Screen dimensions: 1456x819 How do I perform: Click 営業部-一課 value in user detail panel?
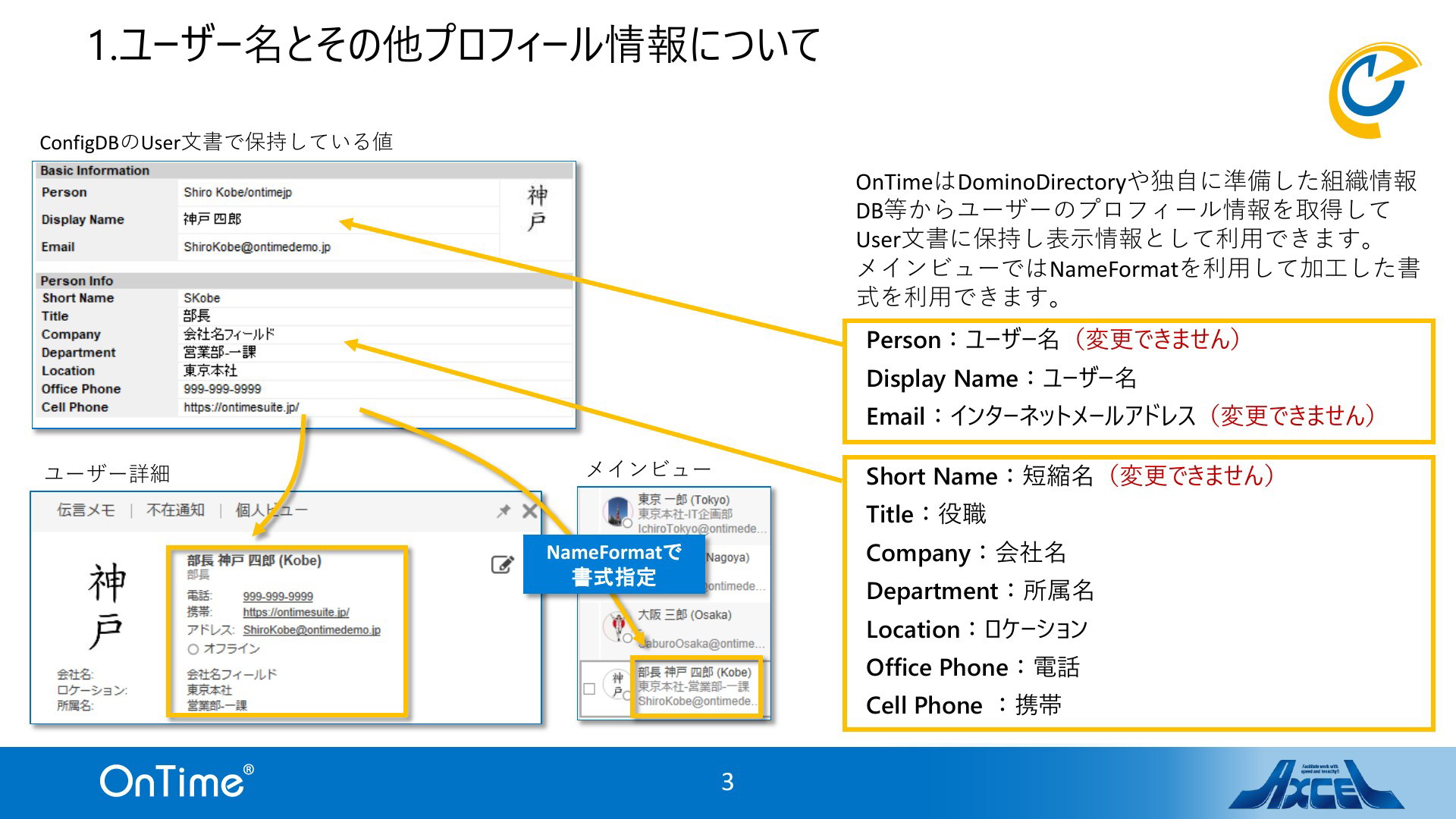pyautogui.click(x=217, y=705)
